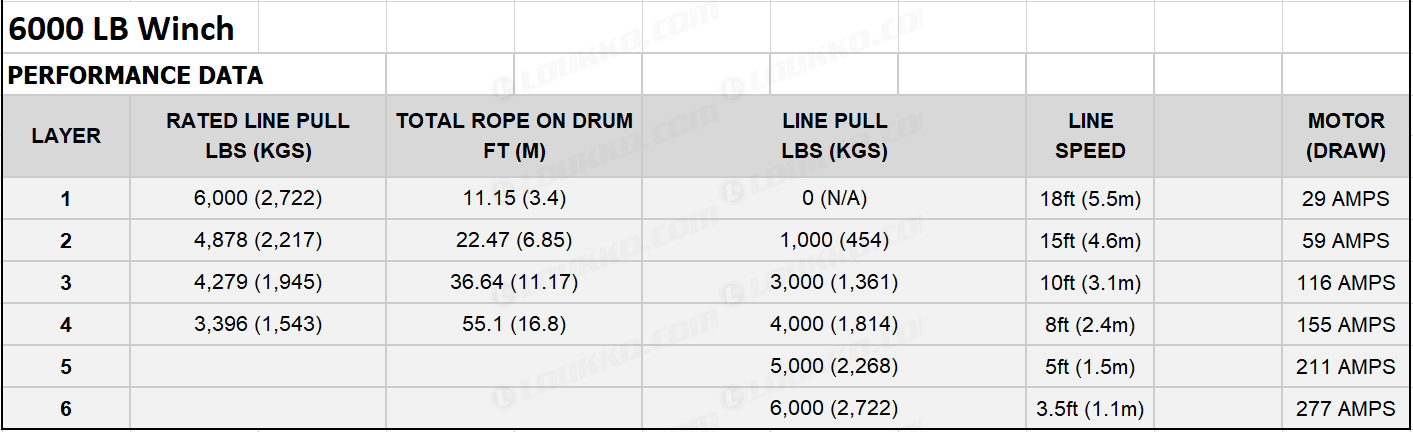Screen dimensions: 1413x432
Task: Click the 277 AMPS motor draw cell
Action: (1346, 409)
